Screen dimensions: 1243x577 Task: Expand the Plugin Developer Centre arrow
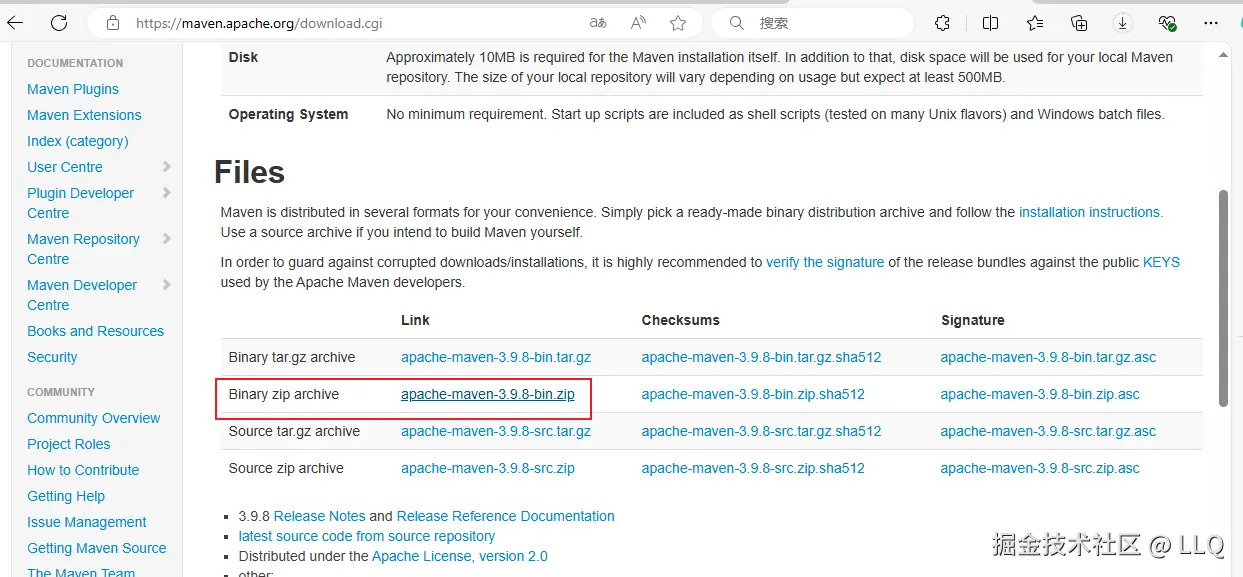(166, 193)
